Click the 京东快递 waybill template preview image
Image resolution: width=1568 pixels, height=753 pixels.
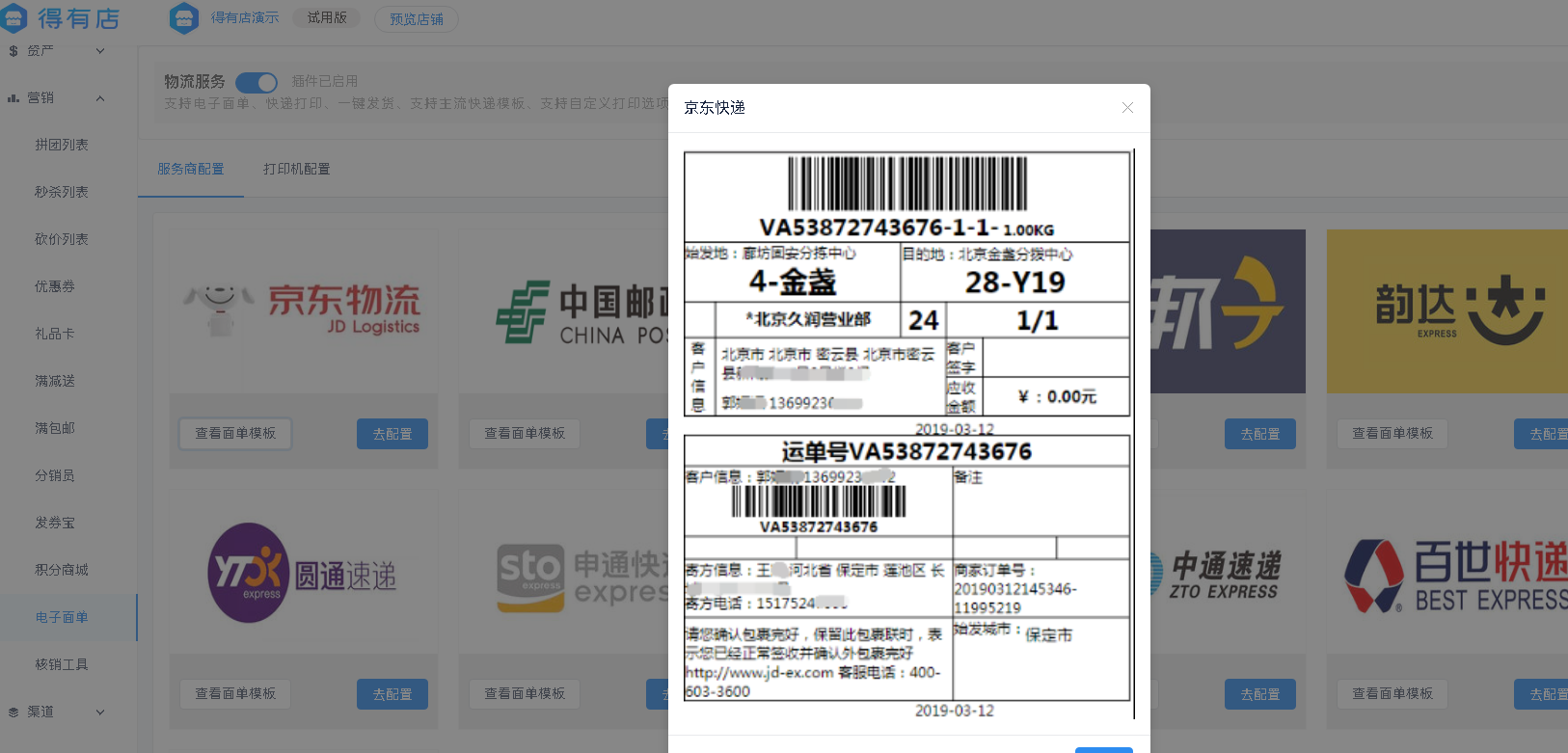(x=908, y=434)
